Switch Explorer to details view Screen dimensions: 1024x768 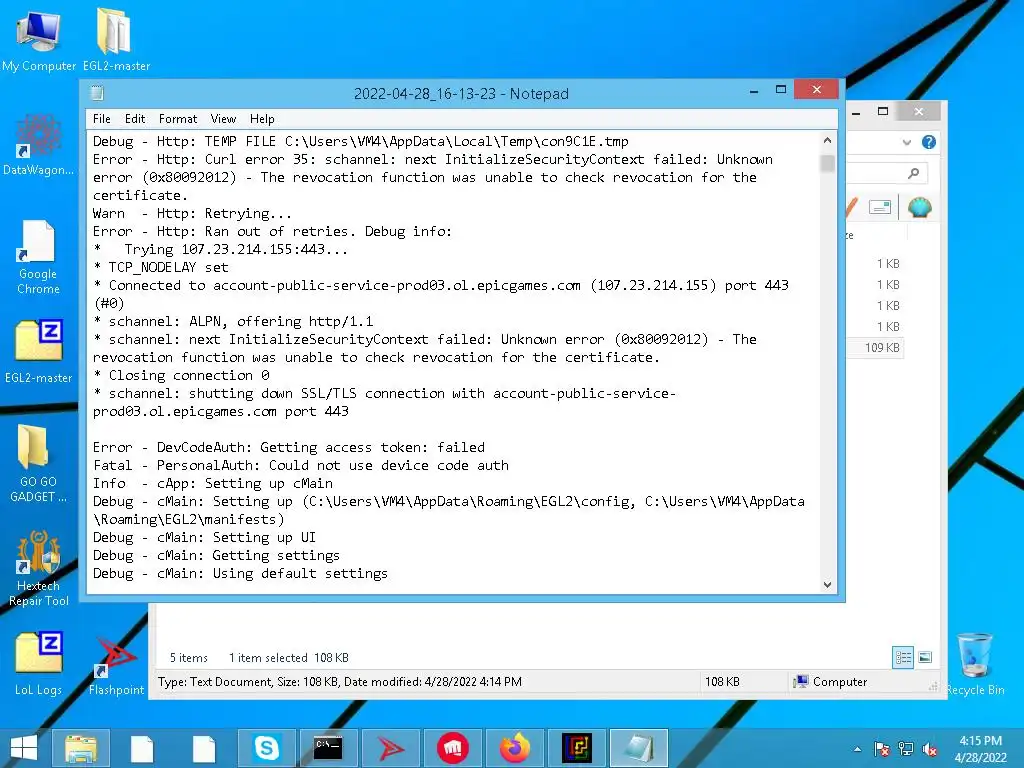pyautogui.click(x=903, y=658)
